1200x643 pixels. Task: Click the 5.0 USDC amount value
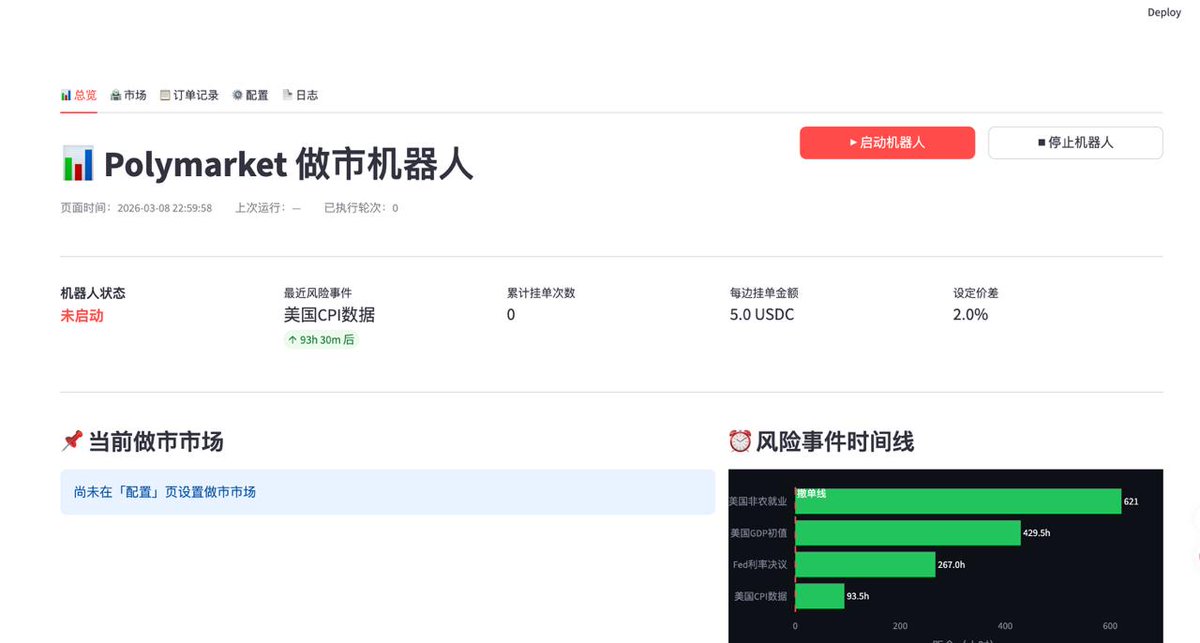(x=762, y=315)
